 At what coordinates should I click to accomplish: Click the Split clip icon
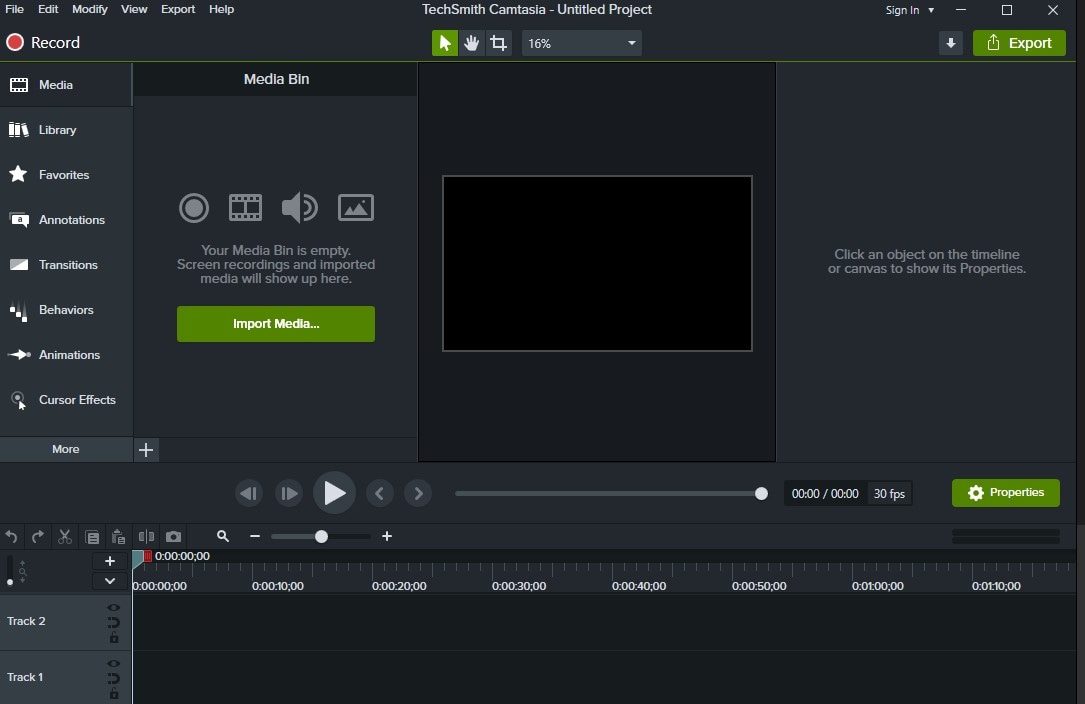point(146,536)
